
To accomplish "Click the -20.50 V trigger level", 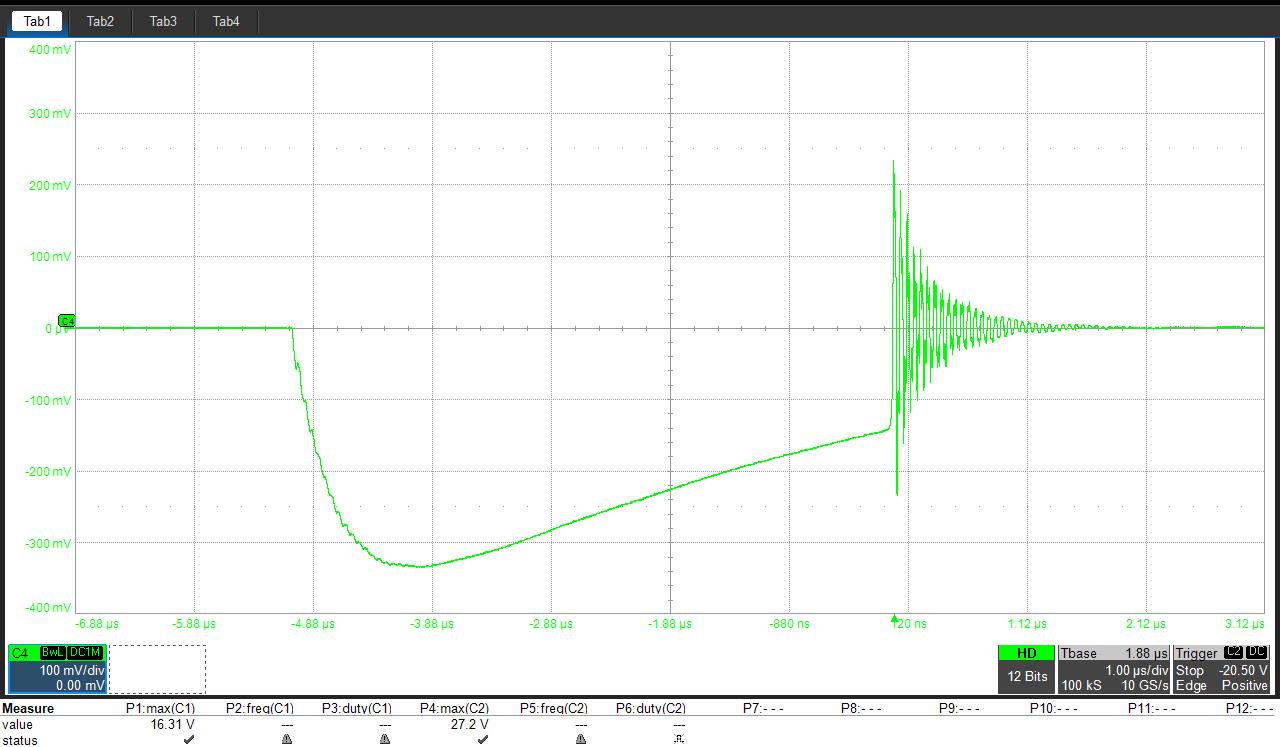I will click(1243, 670).
